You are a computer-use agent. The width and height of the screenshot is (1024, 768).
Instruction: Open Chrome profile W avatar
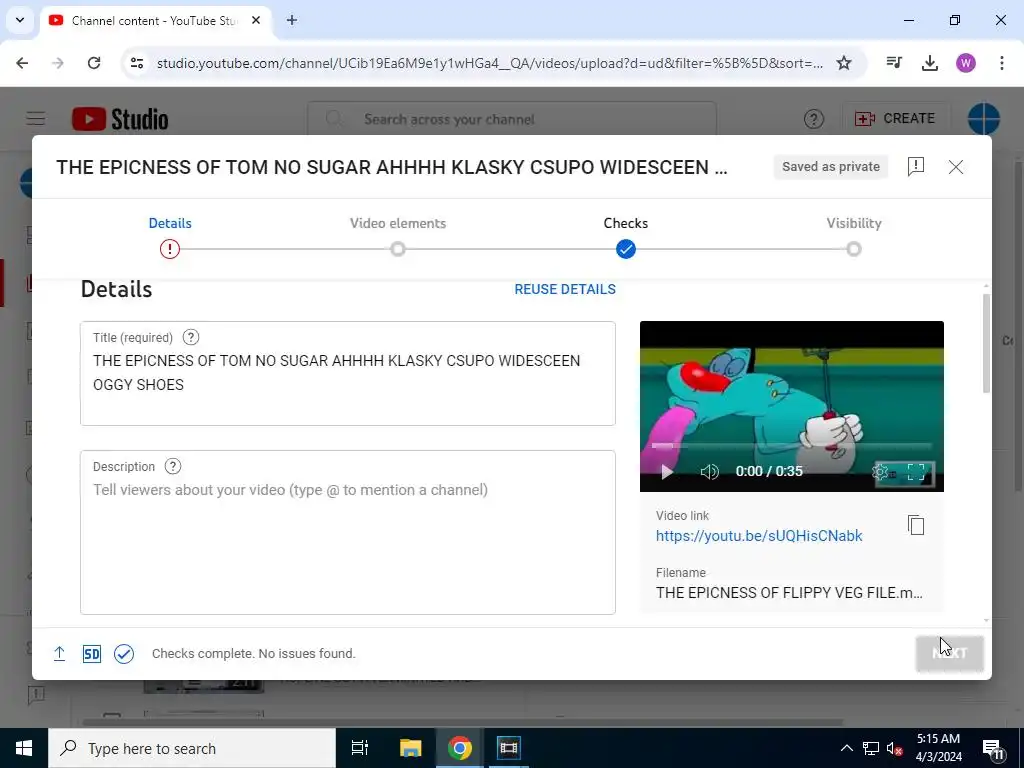pos(966,63)
